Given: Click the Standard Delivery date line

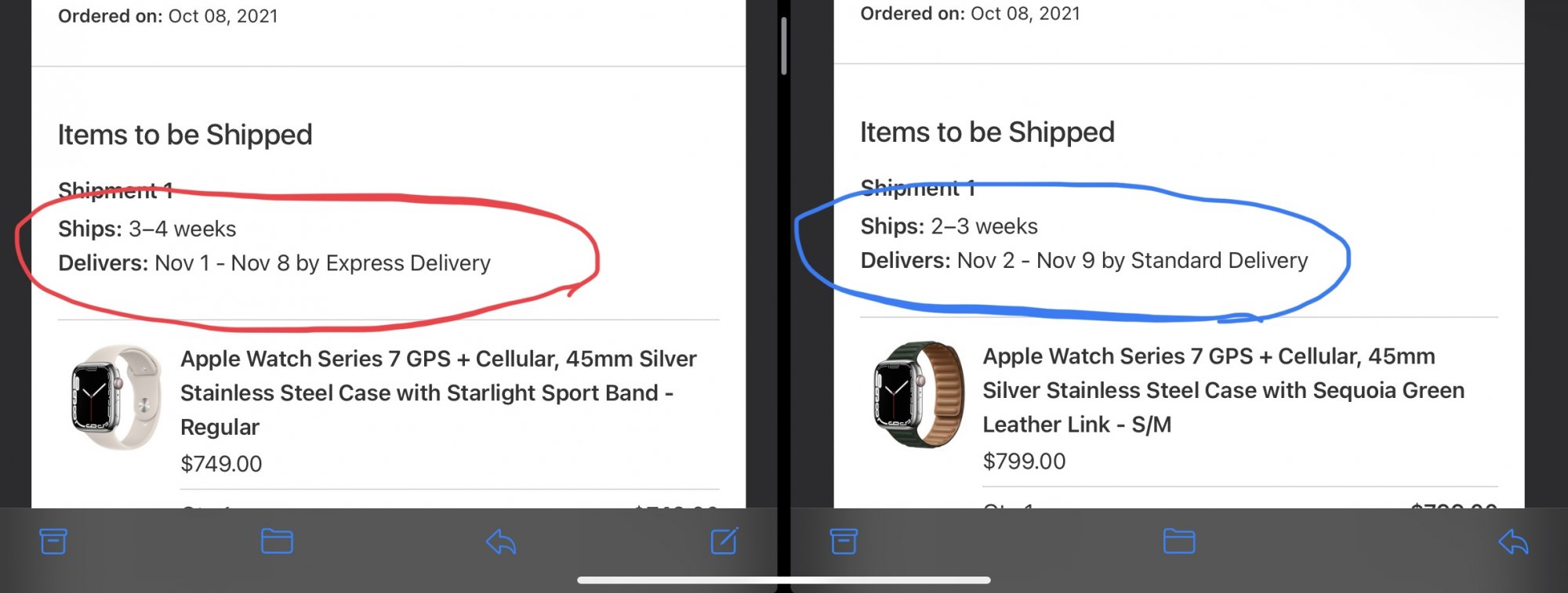Looking at the screenshot, I should tap(1084, 261).
